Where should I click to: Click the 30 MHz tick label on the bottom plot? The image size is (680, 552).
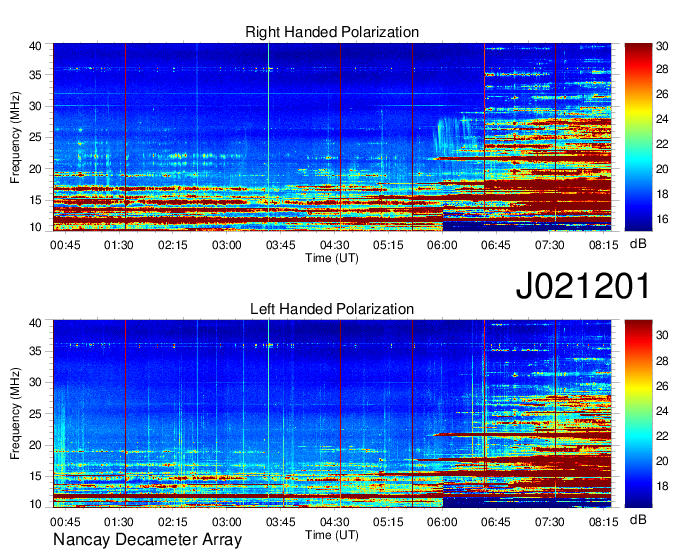pyautogui.click(x=35, y=382)
